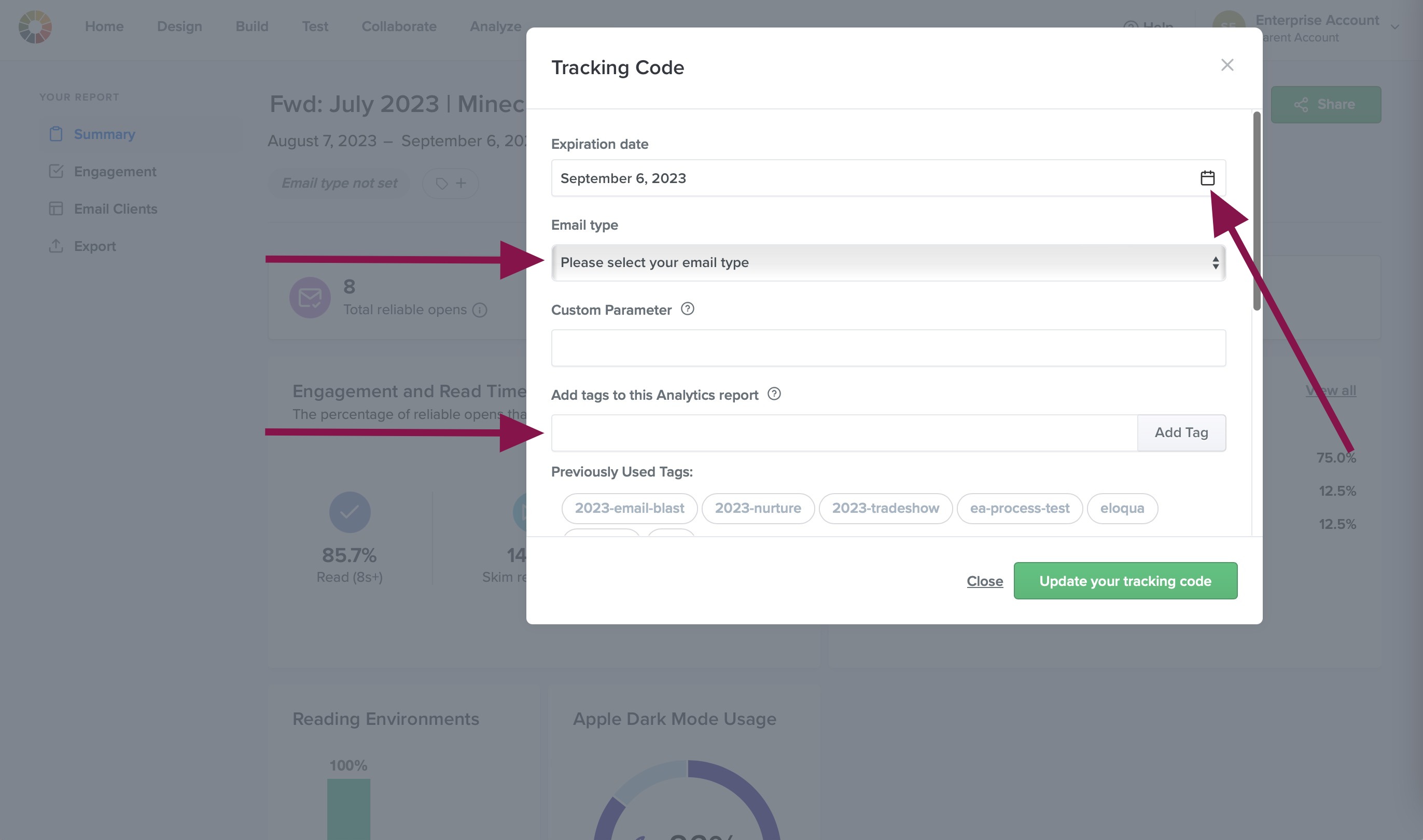
Task: Select the 2023-email-blast tag pill
Action: click(629, 508)
